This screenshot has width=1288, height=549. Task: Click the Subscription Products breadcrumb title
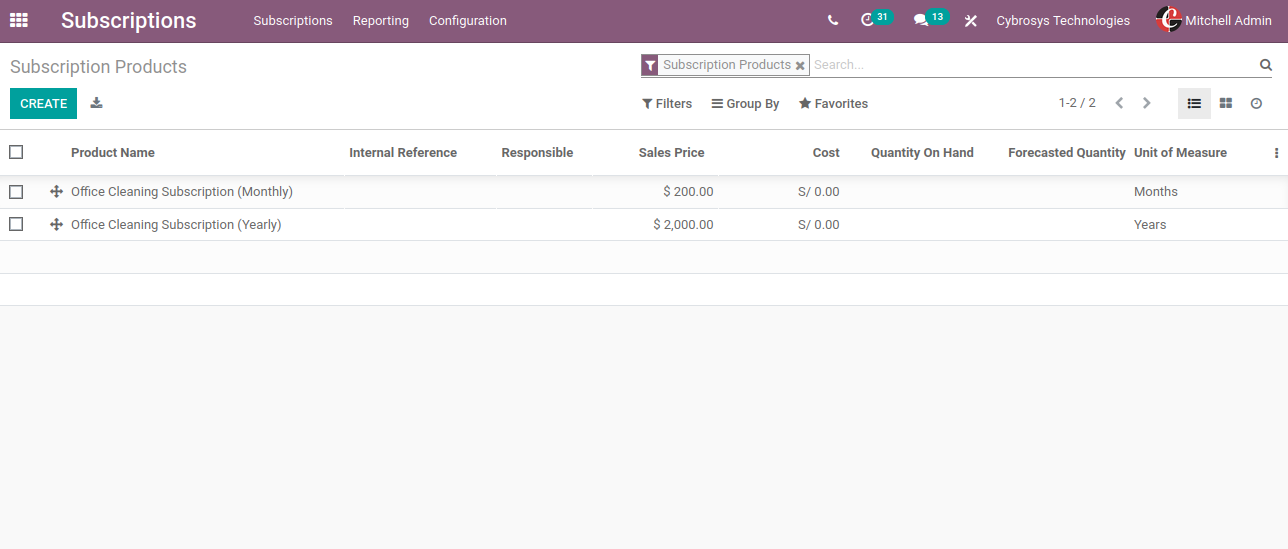98,67
